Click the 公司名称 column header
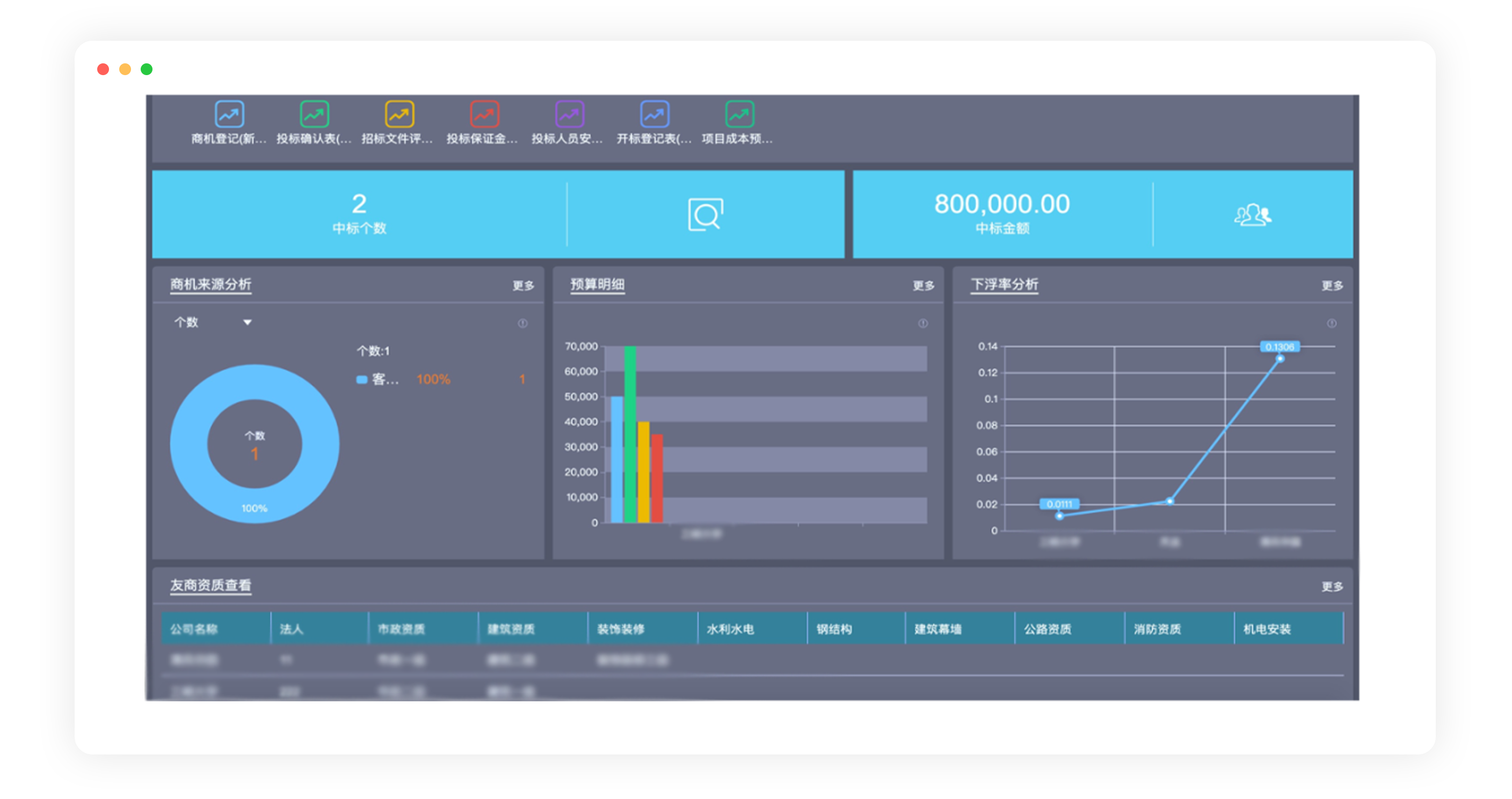 194,629
